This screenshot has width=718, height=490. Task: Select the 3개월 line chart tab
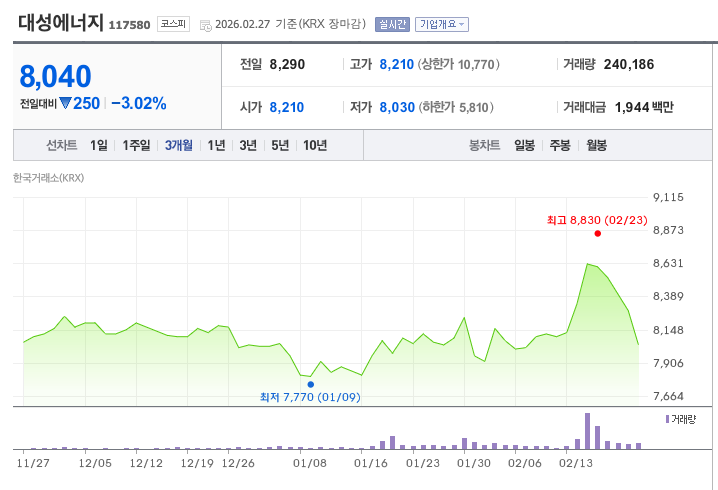pos(179,146)
